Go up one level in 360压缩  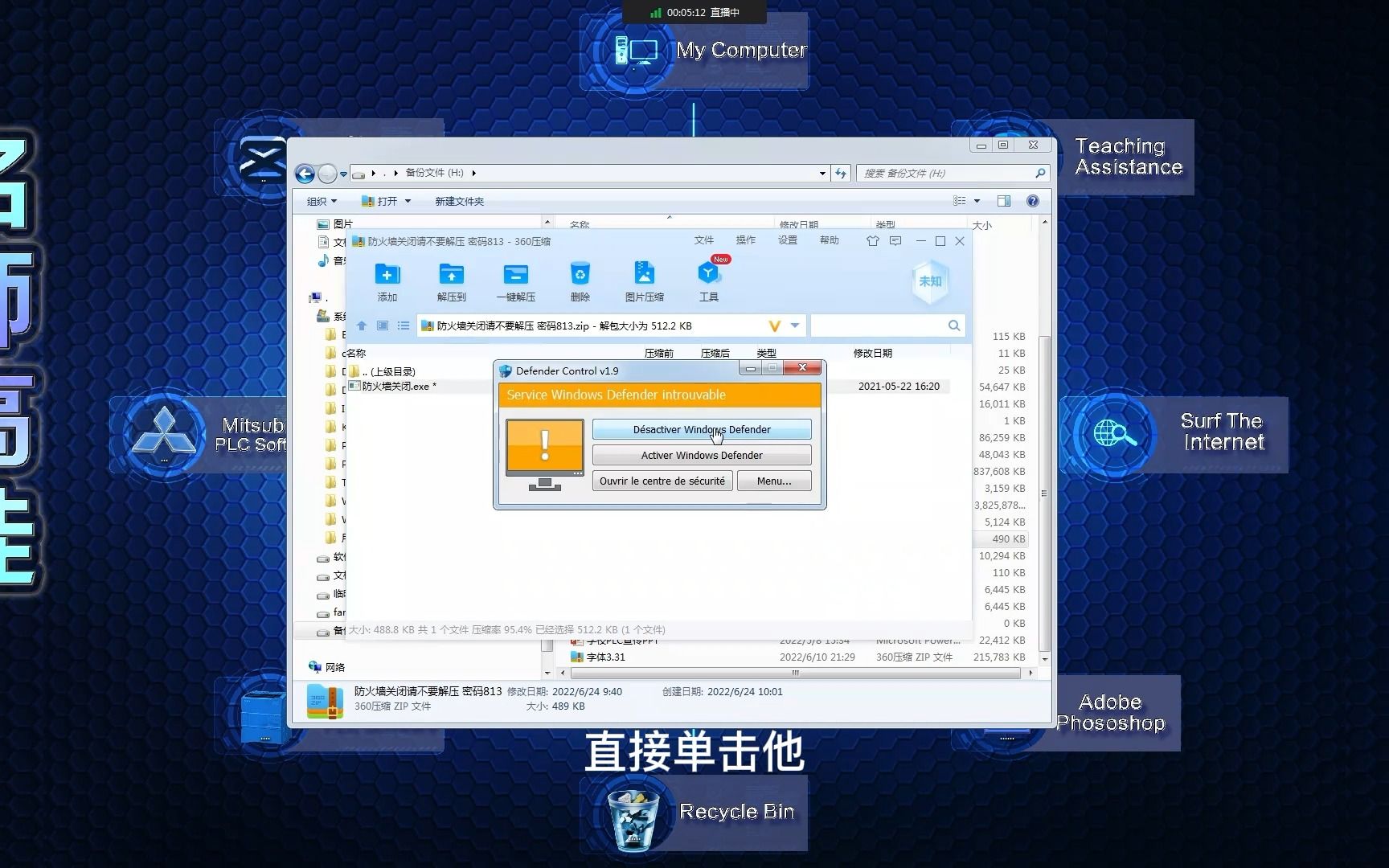(x=362, y=325)
